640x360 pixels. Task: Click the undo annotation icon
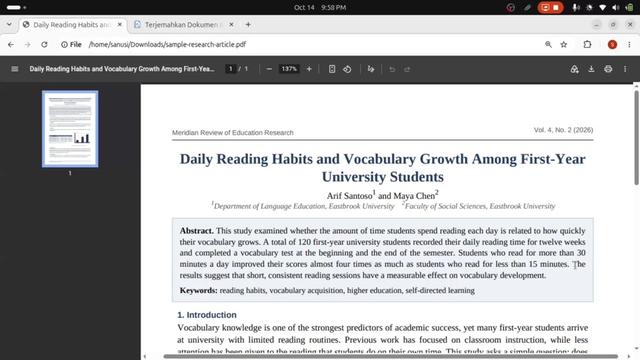392,69
